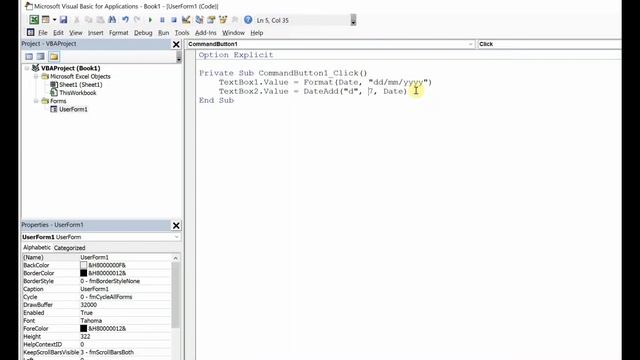Open Project Explorer toolbar icon
The image size is (640, 360).
tap(199, 20)
